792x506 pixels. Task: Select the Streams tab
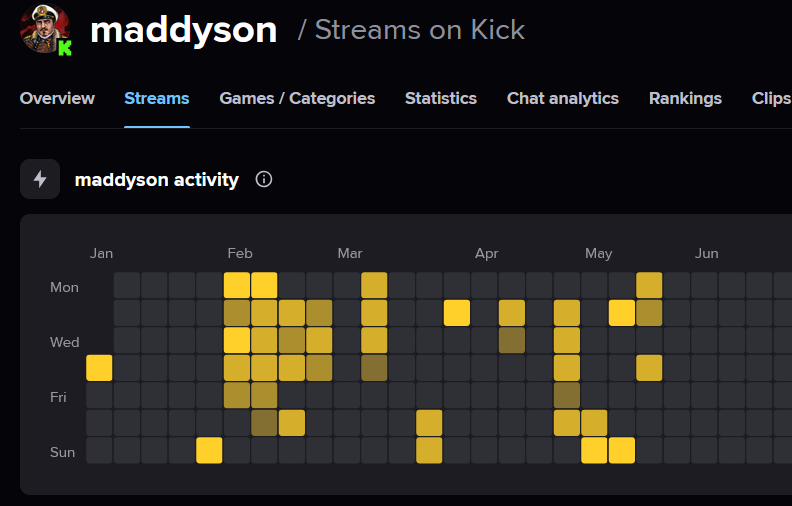pos(157,98)
